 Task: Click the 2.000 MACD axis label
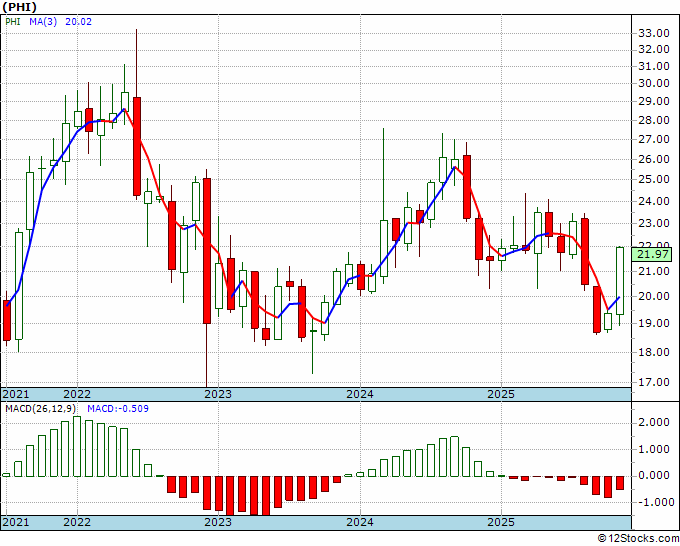click(x=654, y=422)
